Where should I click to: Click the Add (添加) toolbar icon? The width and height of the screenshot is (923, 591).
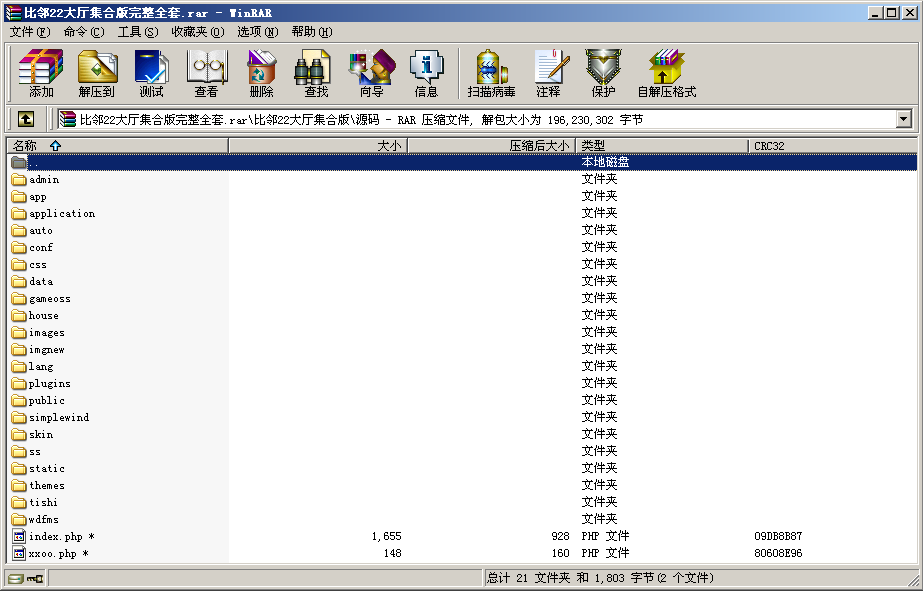point(41,73)
